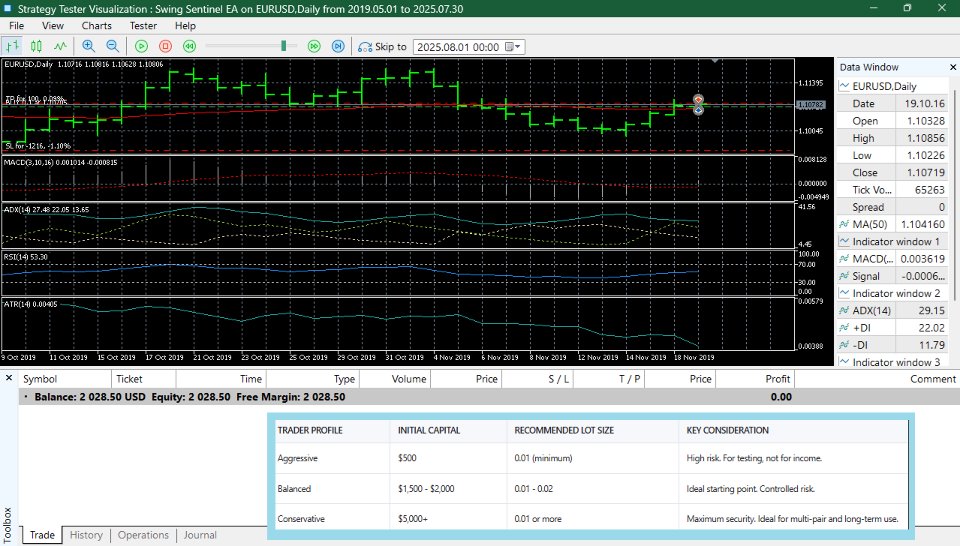Zoom out of the chart
This screenshot has height=546, width=960.
pos(113,47)
